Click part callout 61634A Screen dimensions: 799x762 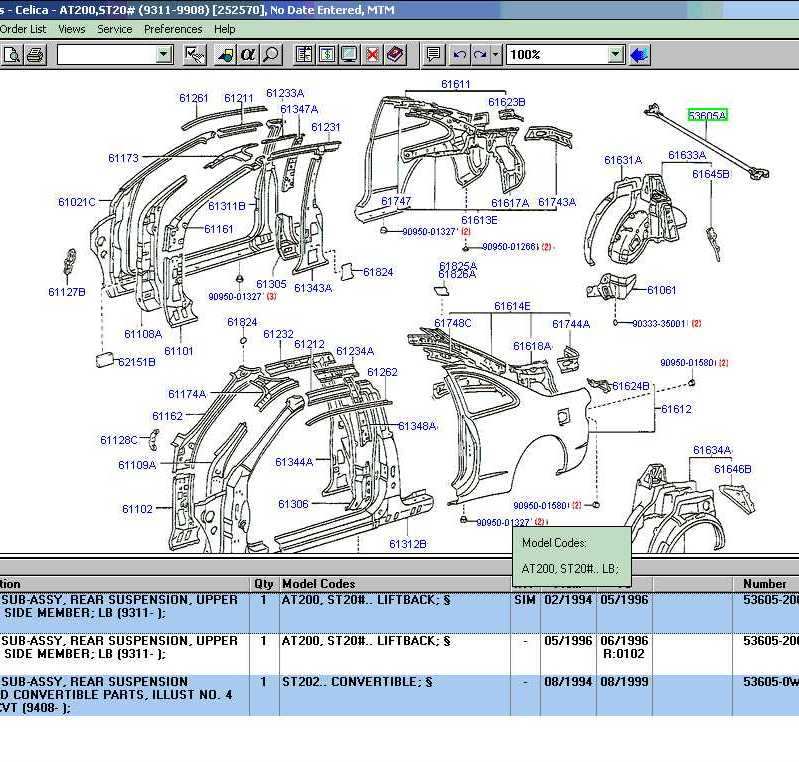click(712, 450)
